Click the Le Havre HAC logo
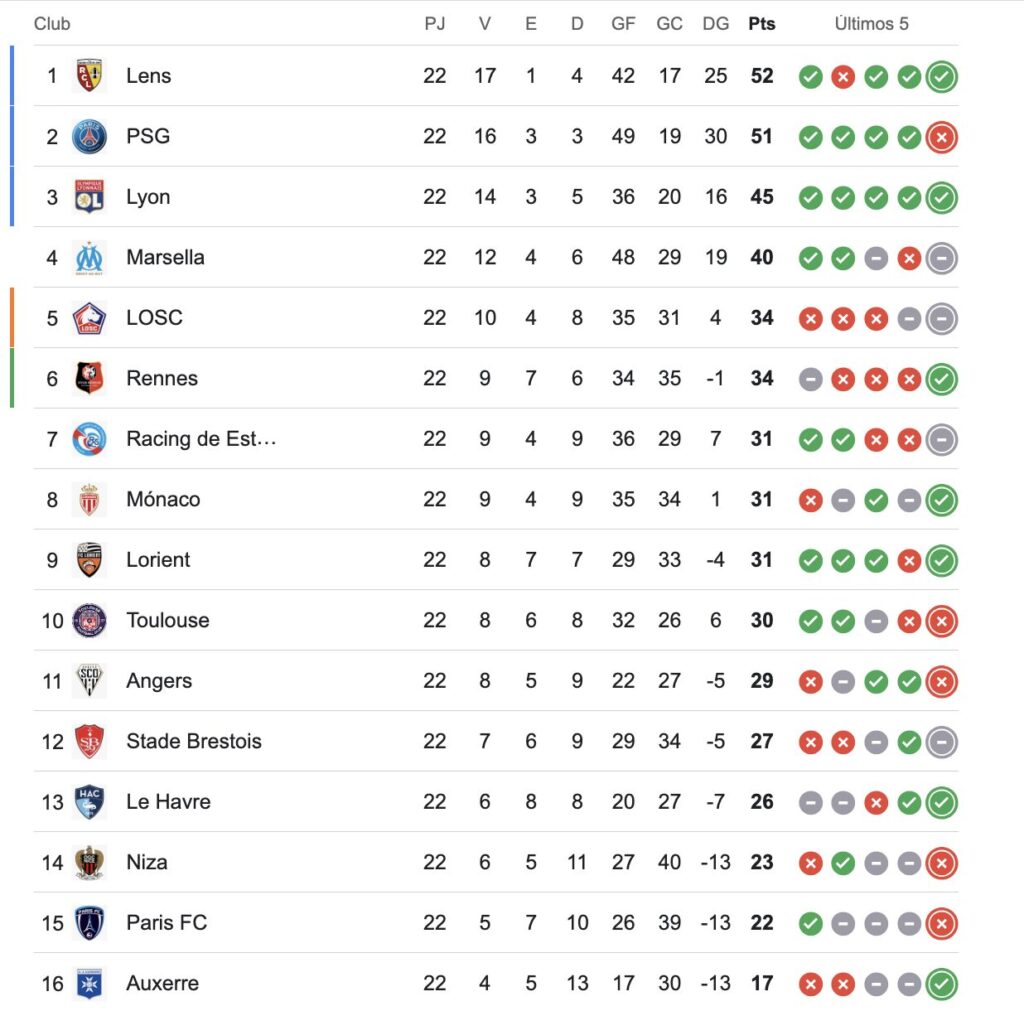This screenshot has height=1011, width=1024. (89, 802)
